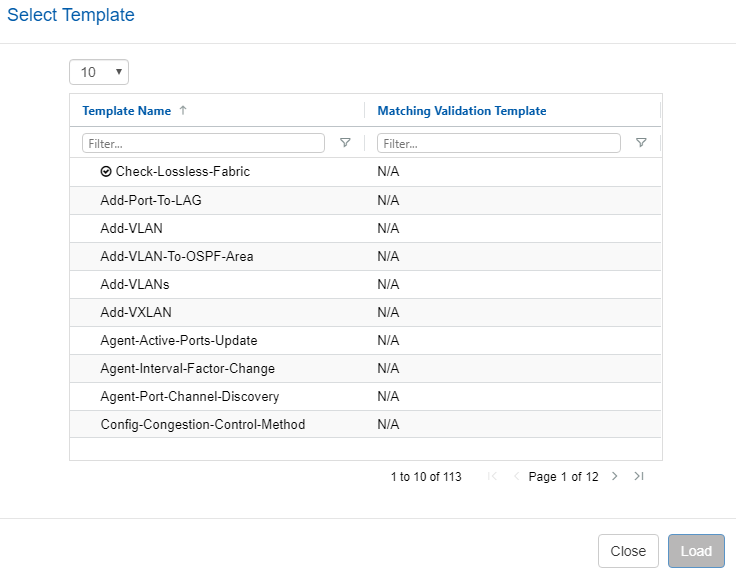The image size is (736, 580).
Task: Sort by the Template Name column header
Action: click(x=127, y=111)
